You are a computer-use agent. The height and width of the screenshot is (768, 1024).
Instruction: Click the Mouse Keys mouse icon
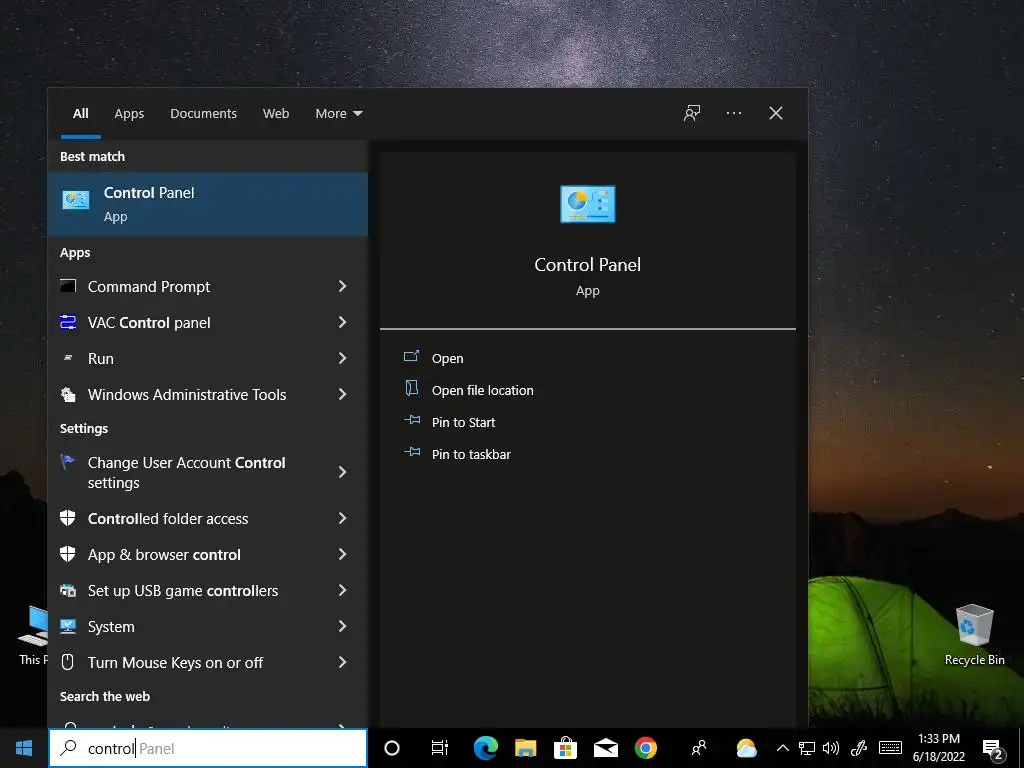[67, 662]
